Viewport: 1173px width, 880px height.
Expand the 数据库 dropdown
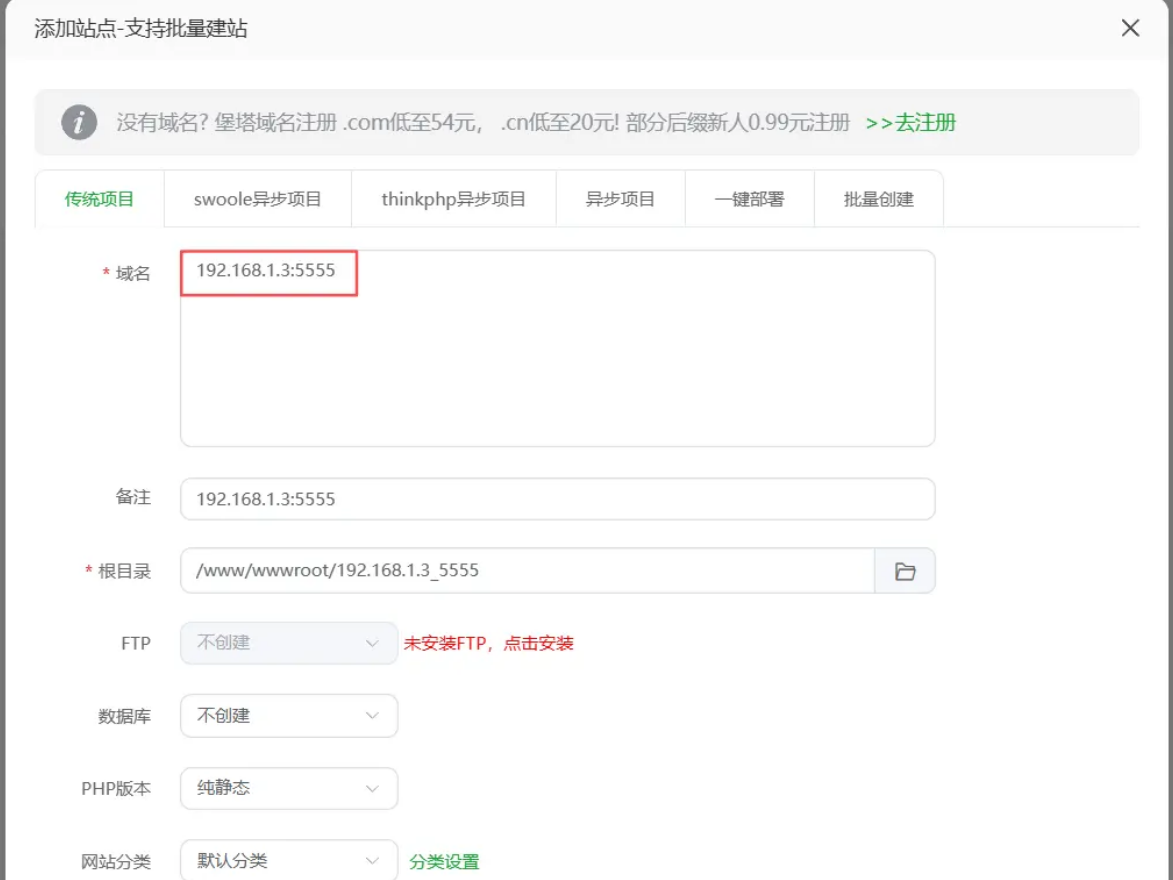(288, 716)
